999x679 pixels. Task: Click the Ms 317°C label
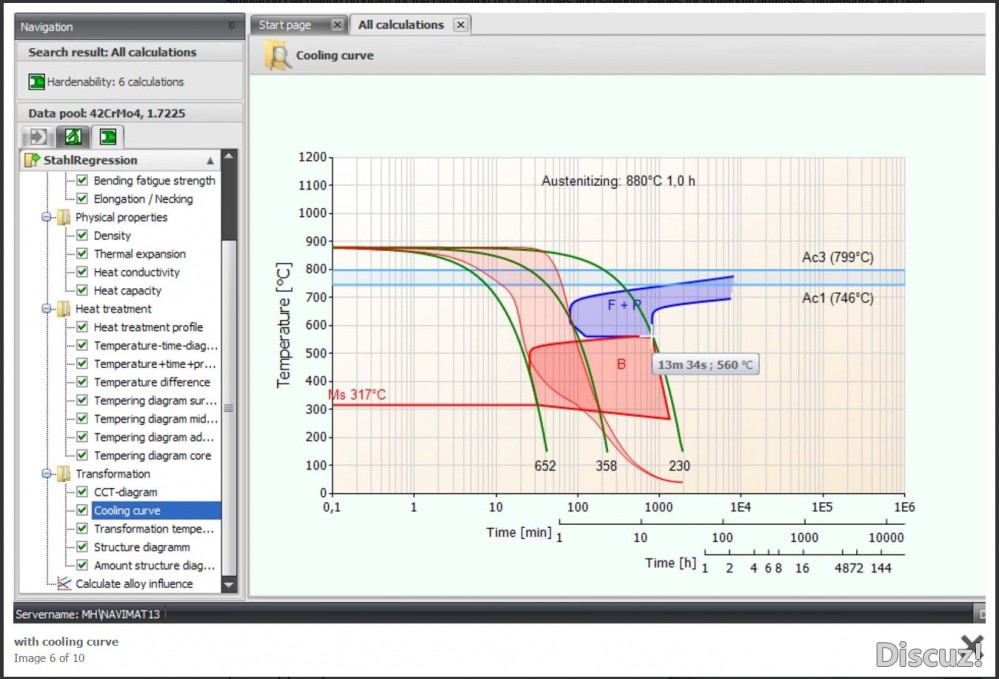tap(357, 394)
